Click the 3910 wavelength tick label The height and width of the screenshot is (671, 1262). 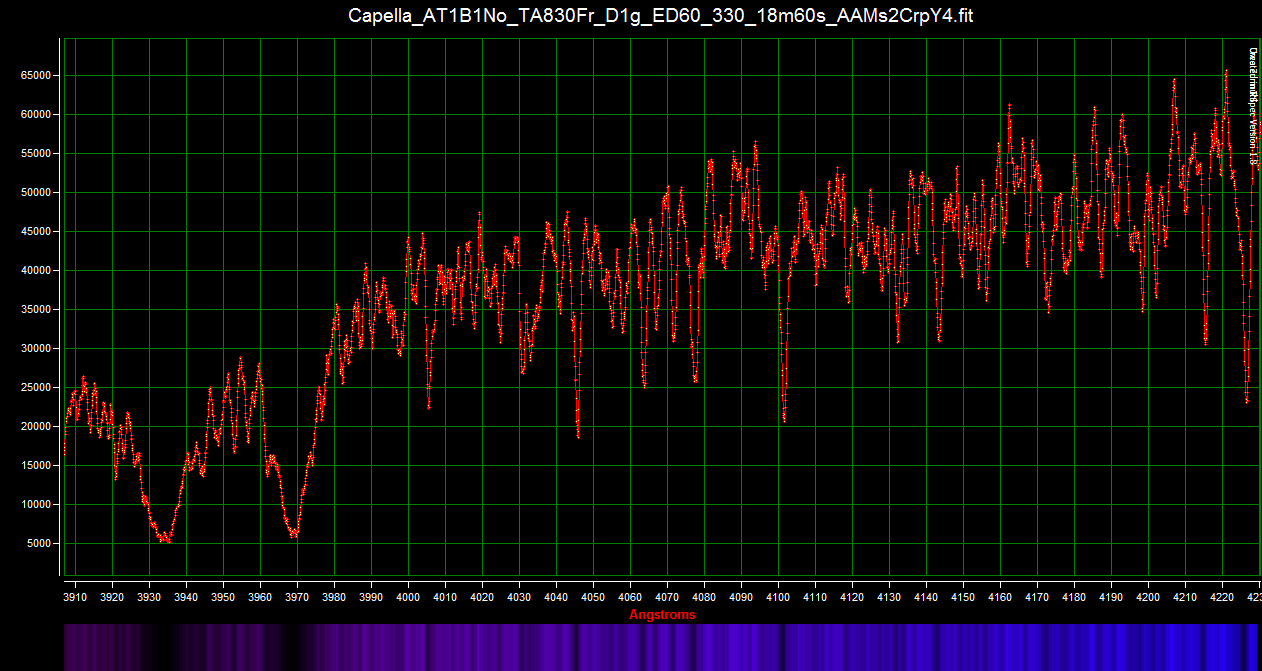(x=76, y=597)
